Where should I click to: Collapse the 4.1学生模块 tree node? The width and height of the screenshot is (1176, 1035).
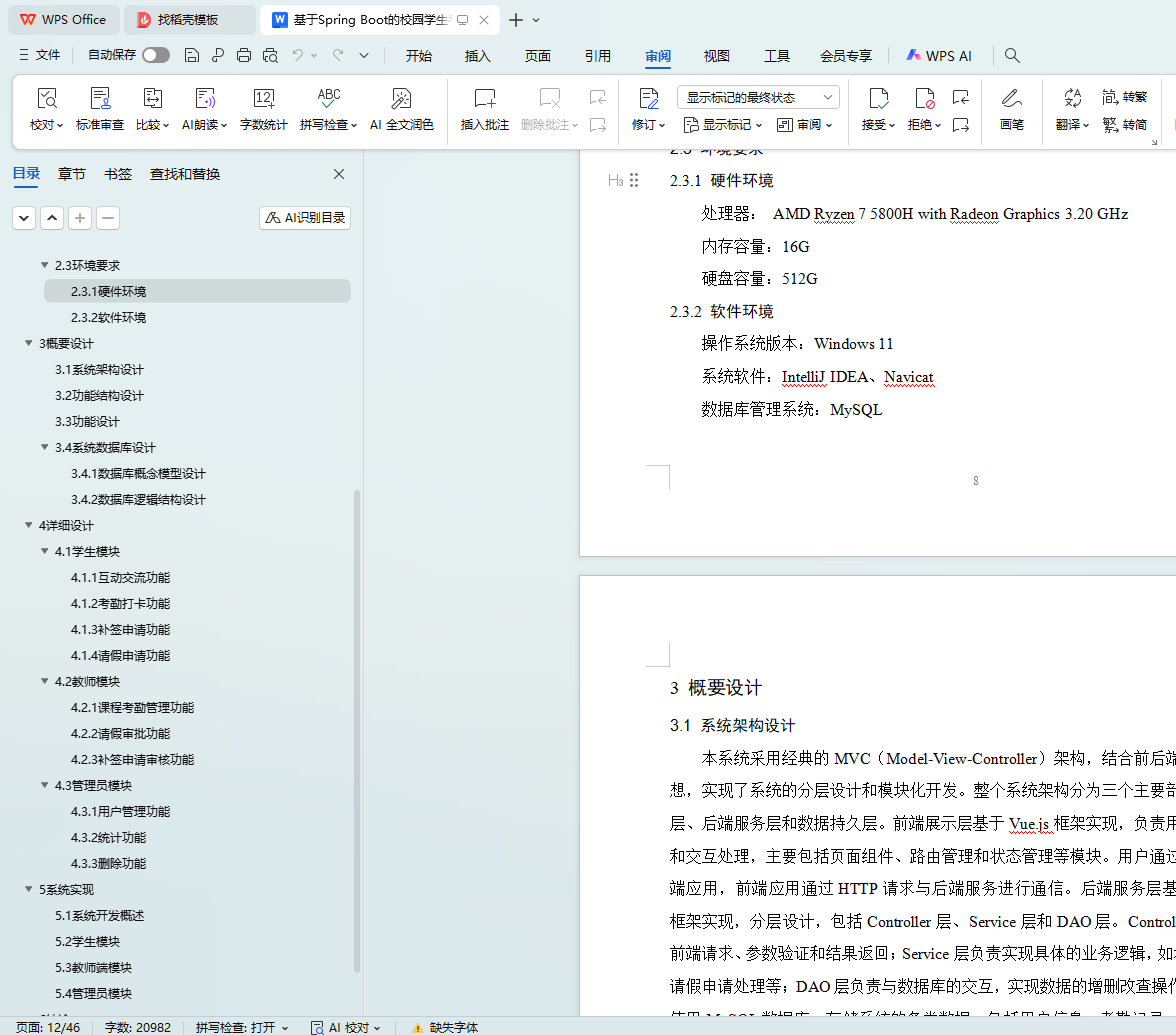point(45,552)
